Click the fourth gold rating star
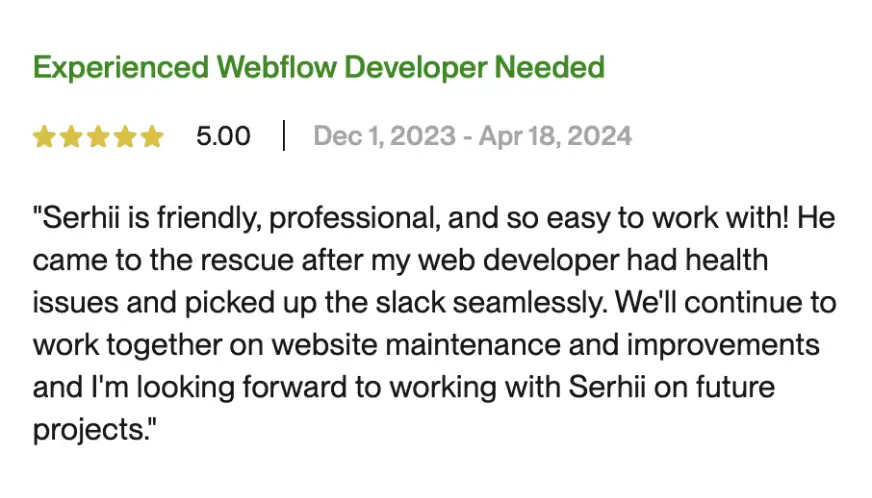 coord(125,136)
